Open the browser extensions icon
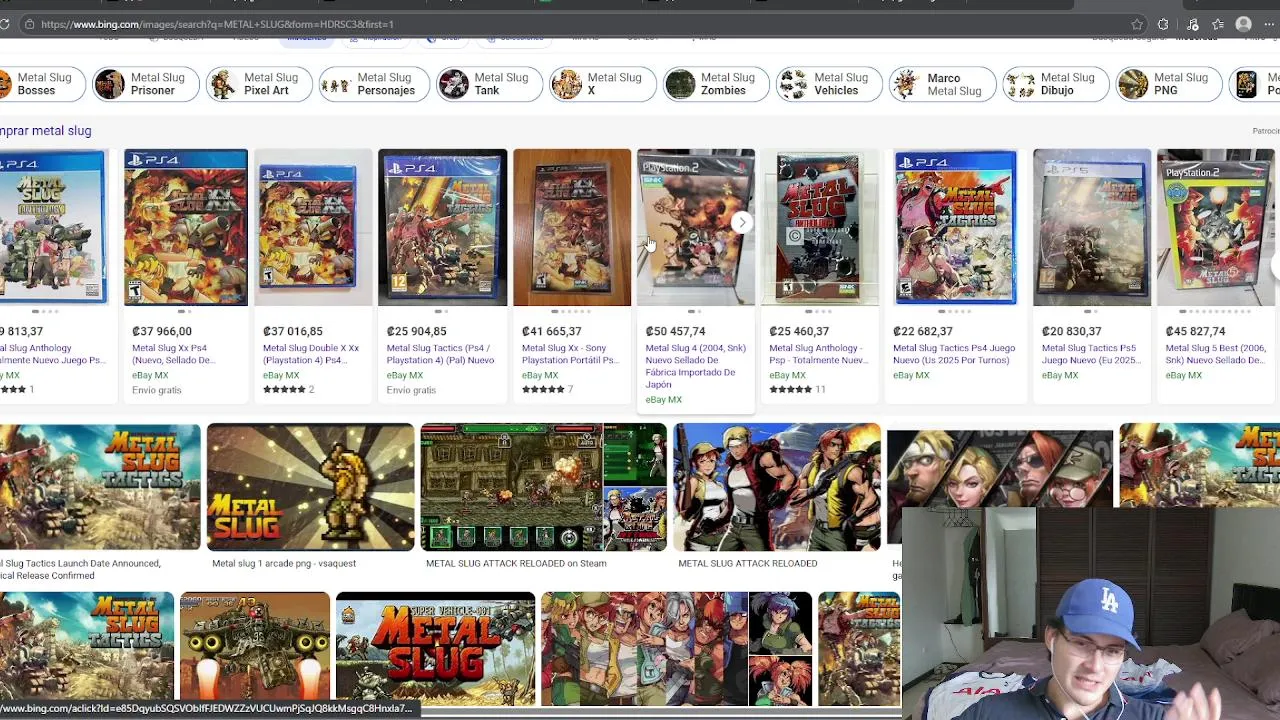Image resolution: width=1280 pixels, height=720 pixels. (x=1163, y=24)
